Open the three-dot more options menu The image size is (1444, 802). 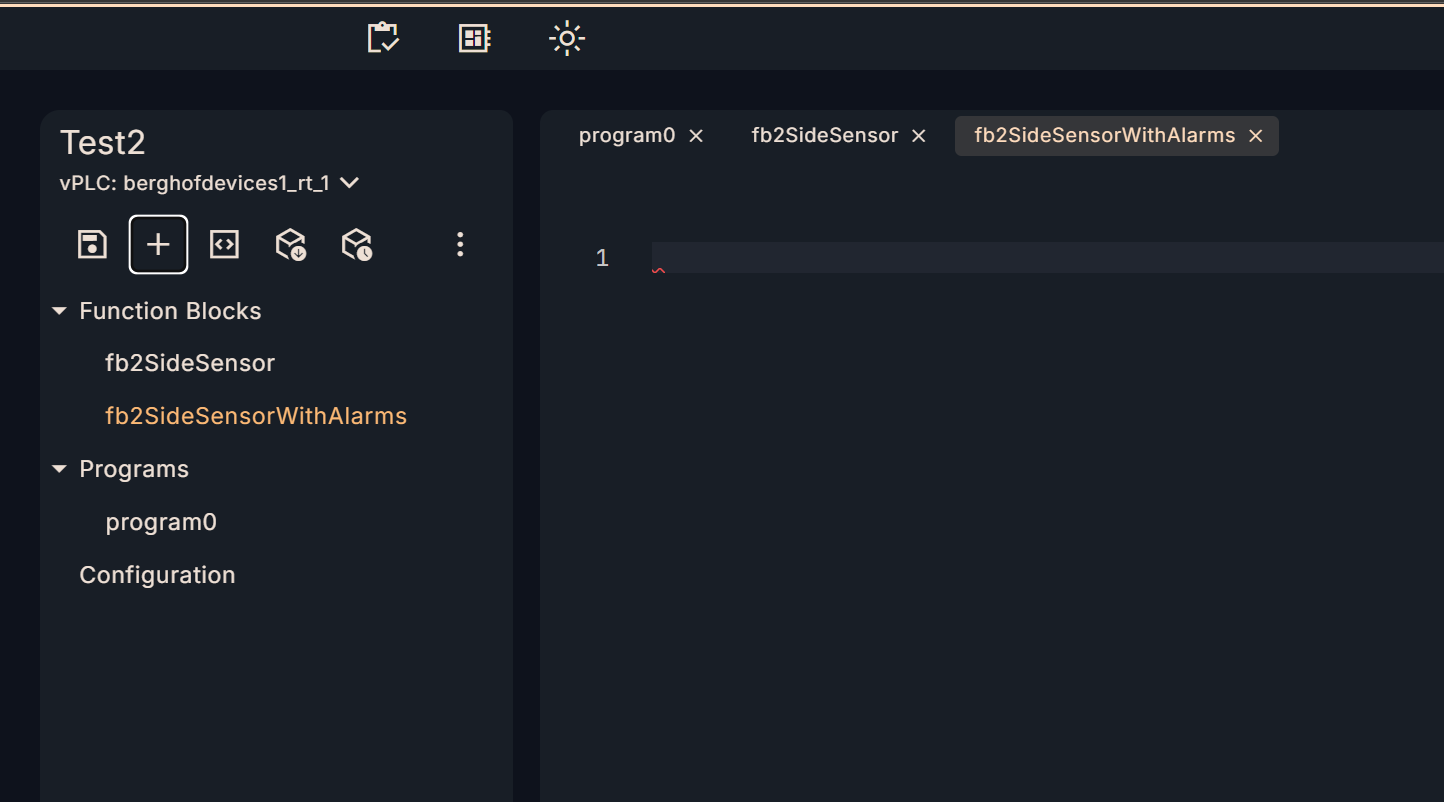coord(460,245)
